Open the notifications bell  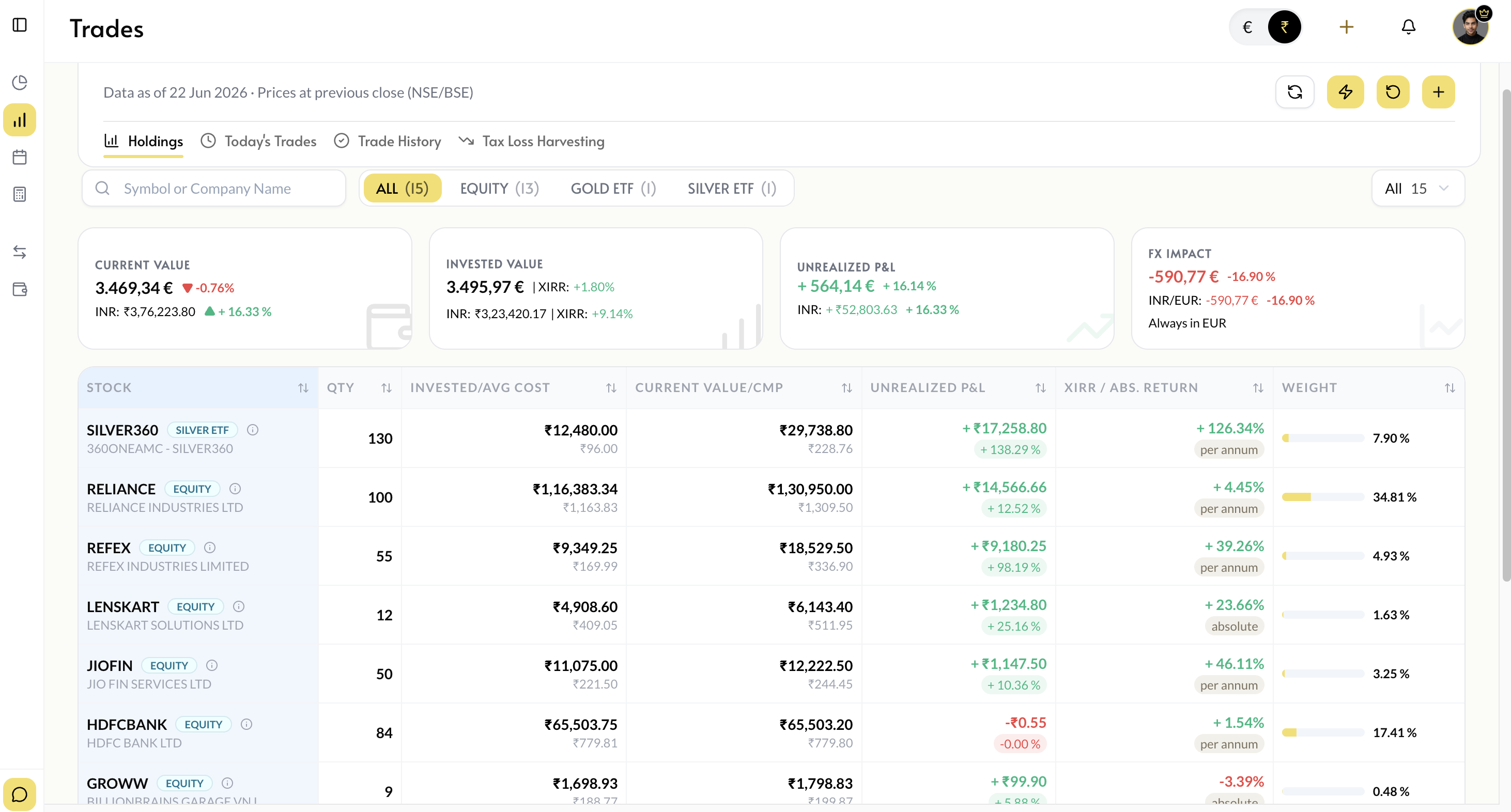[x=1408, y=27]
